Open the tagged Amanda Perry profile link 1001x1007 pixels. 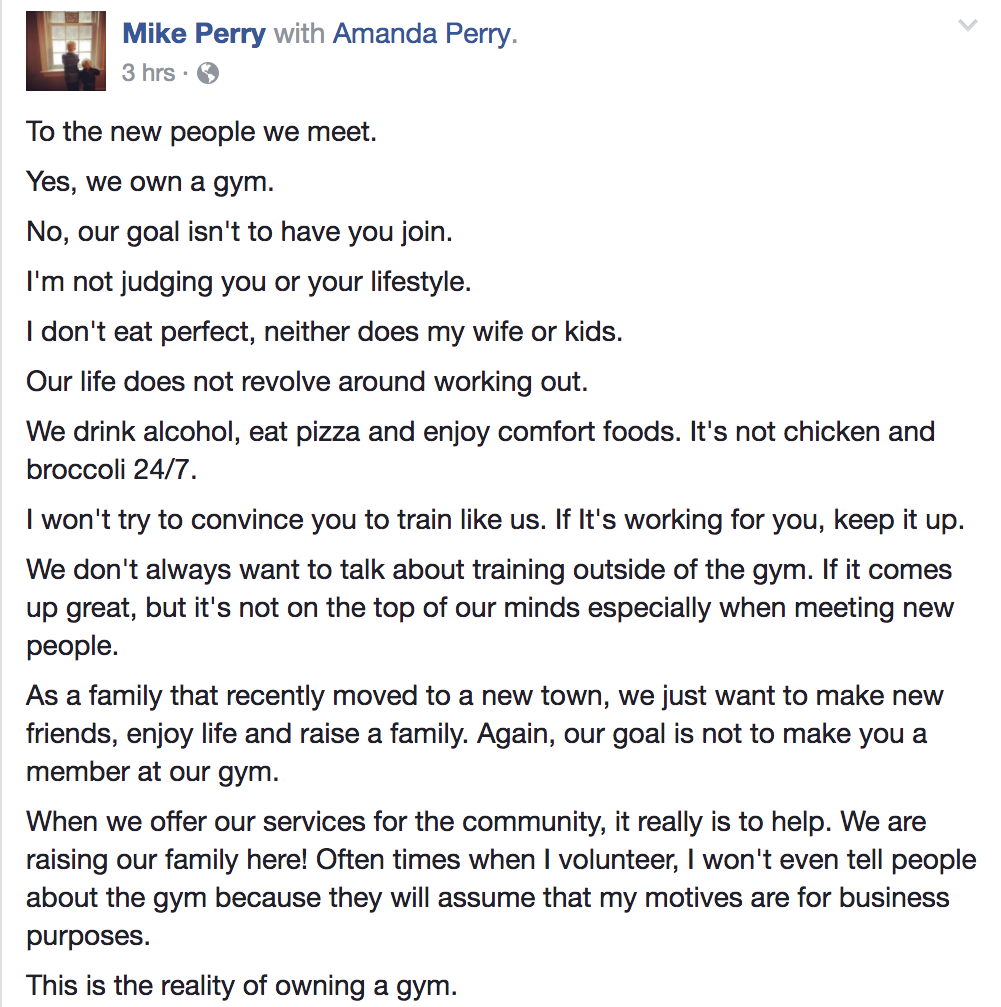(x=424, y=33)
